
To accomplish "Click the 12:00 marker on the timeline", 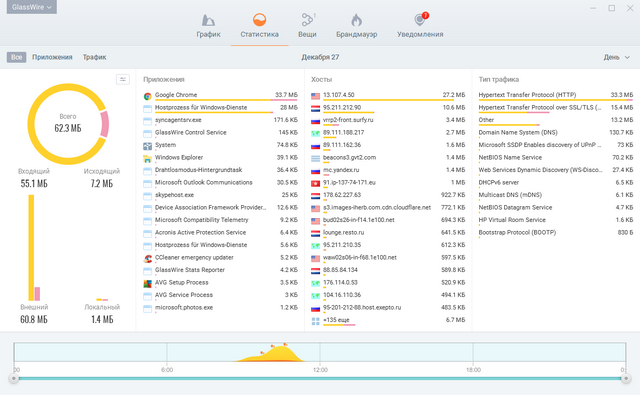I will pos(320,370).
